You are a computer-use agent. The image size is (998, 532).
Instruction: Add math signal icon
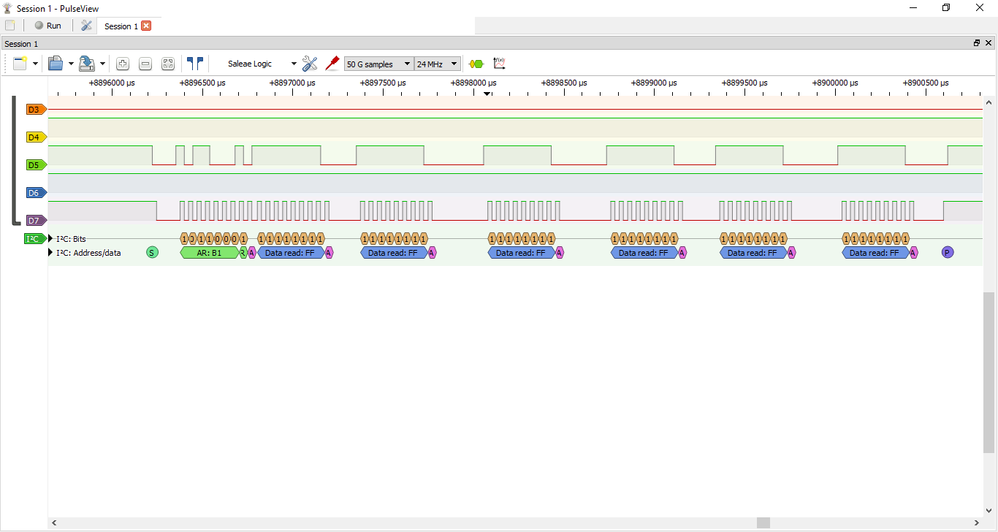(499, 63)
